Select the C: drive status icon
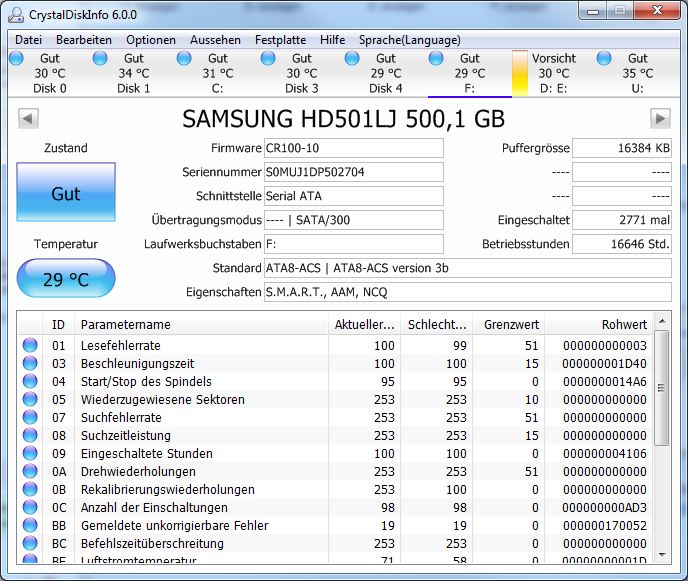 [184, 58]
